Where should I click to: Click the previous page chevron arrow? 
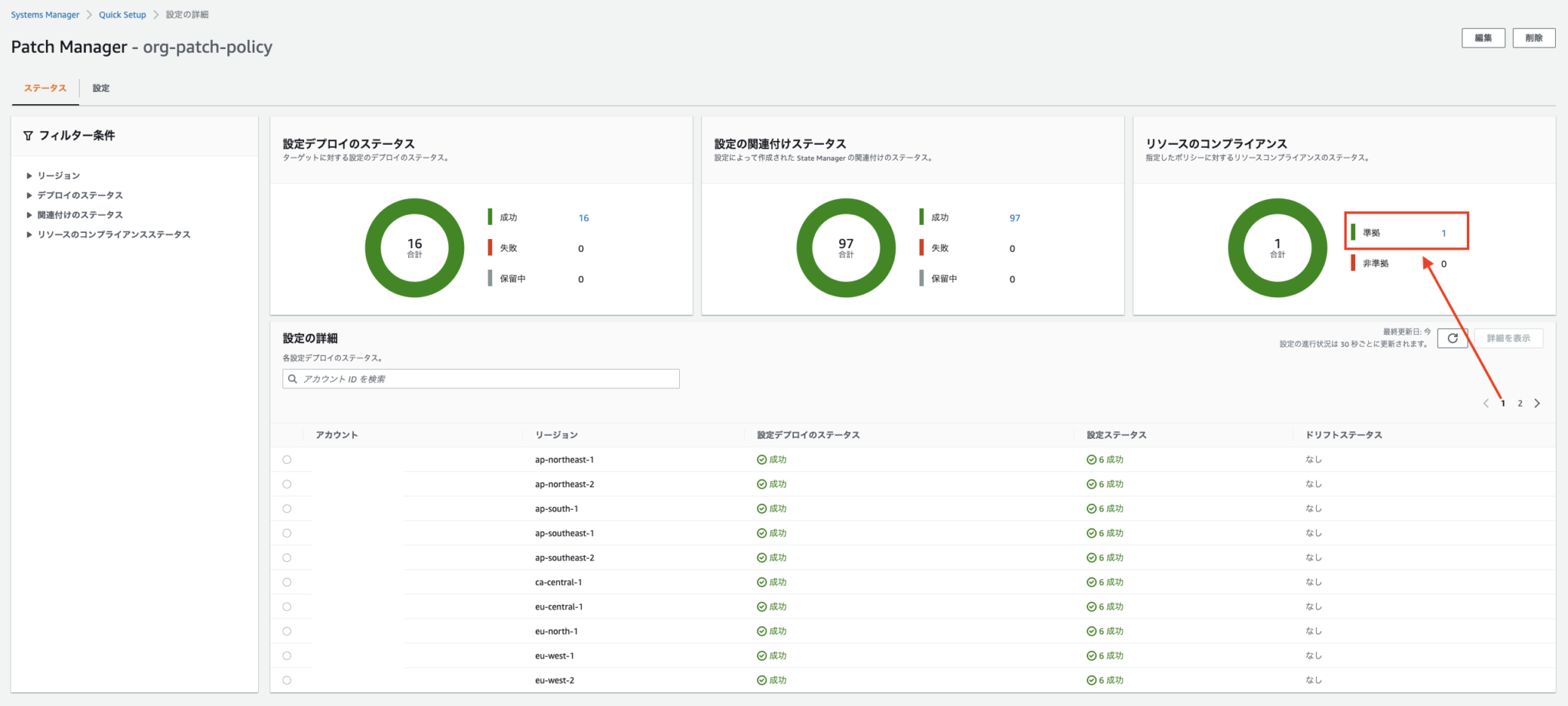pyautogui.click(x=1485, y=403)
